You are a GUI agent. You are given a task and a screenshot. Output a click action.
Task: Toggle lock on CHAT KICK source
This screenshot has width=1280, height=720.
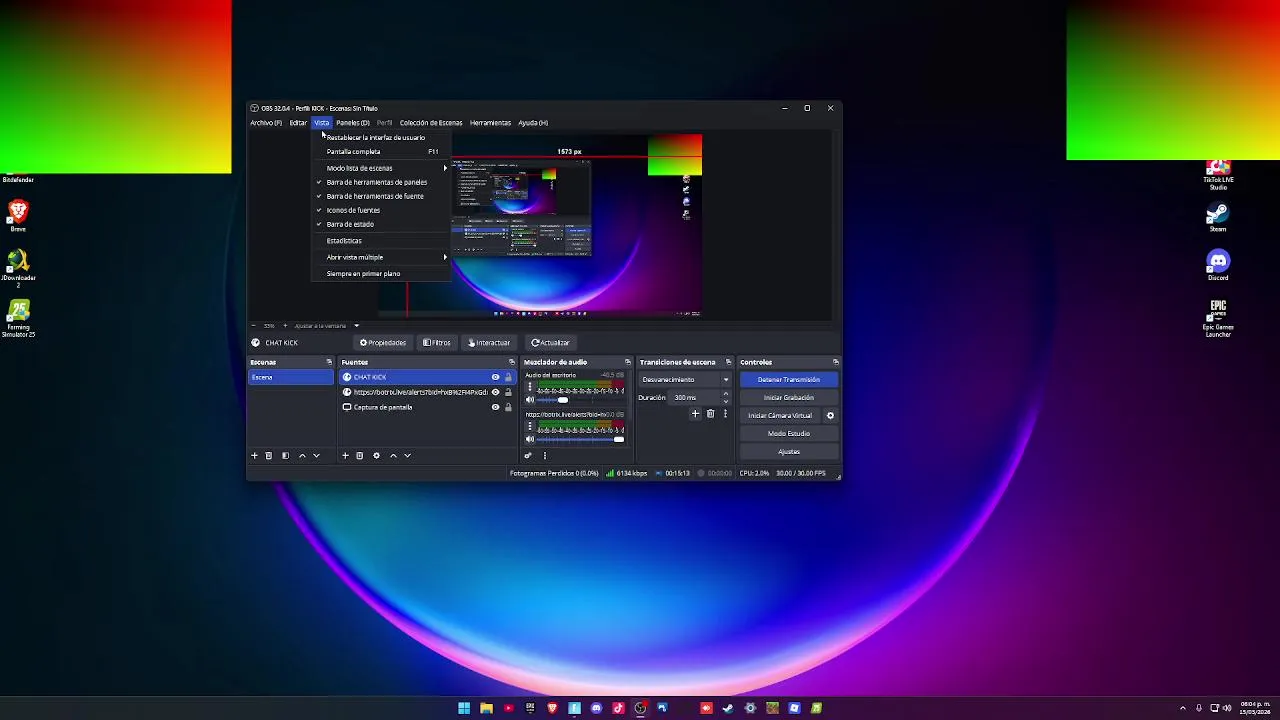(508, 377)
